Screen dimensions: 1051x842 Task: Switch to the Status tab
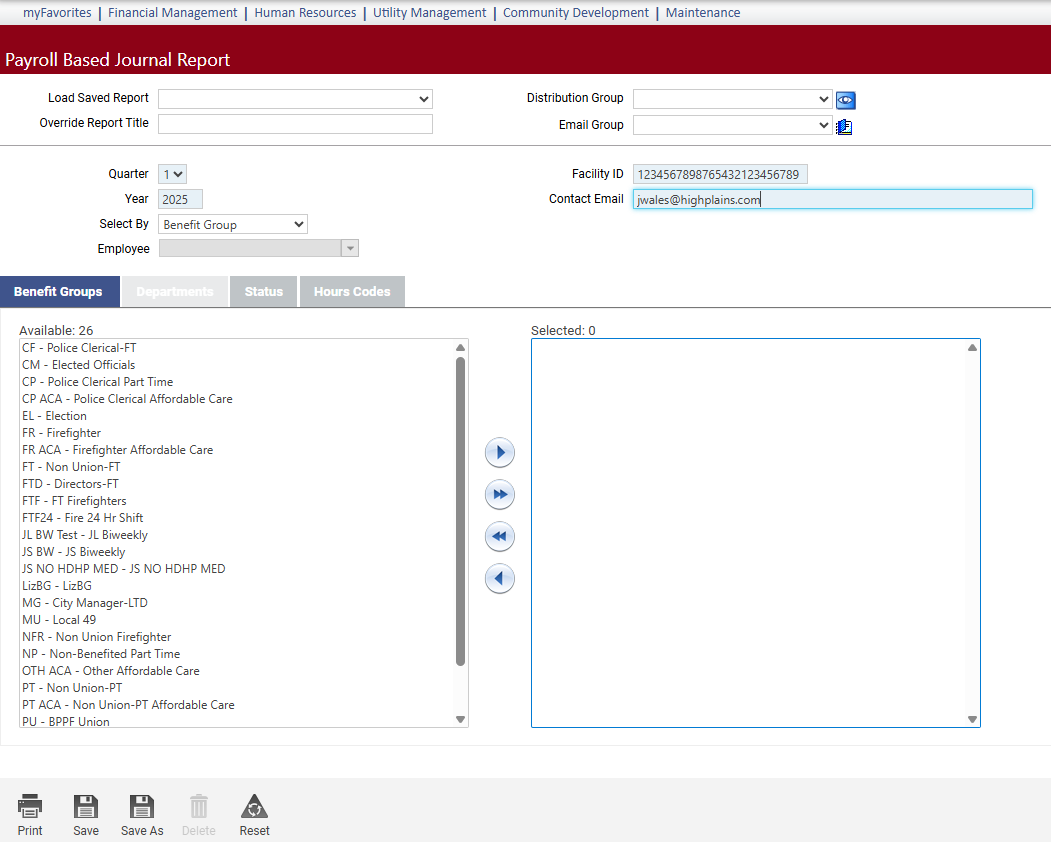click(264, 292)
